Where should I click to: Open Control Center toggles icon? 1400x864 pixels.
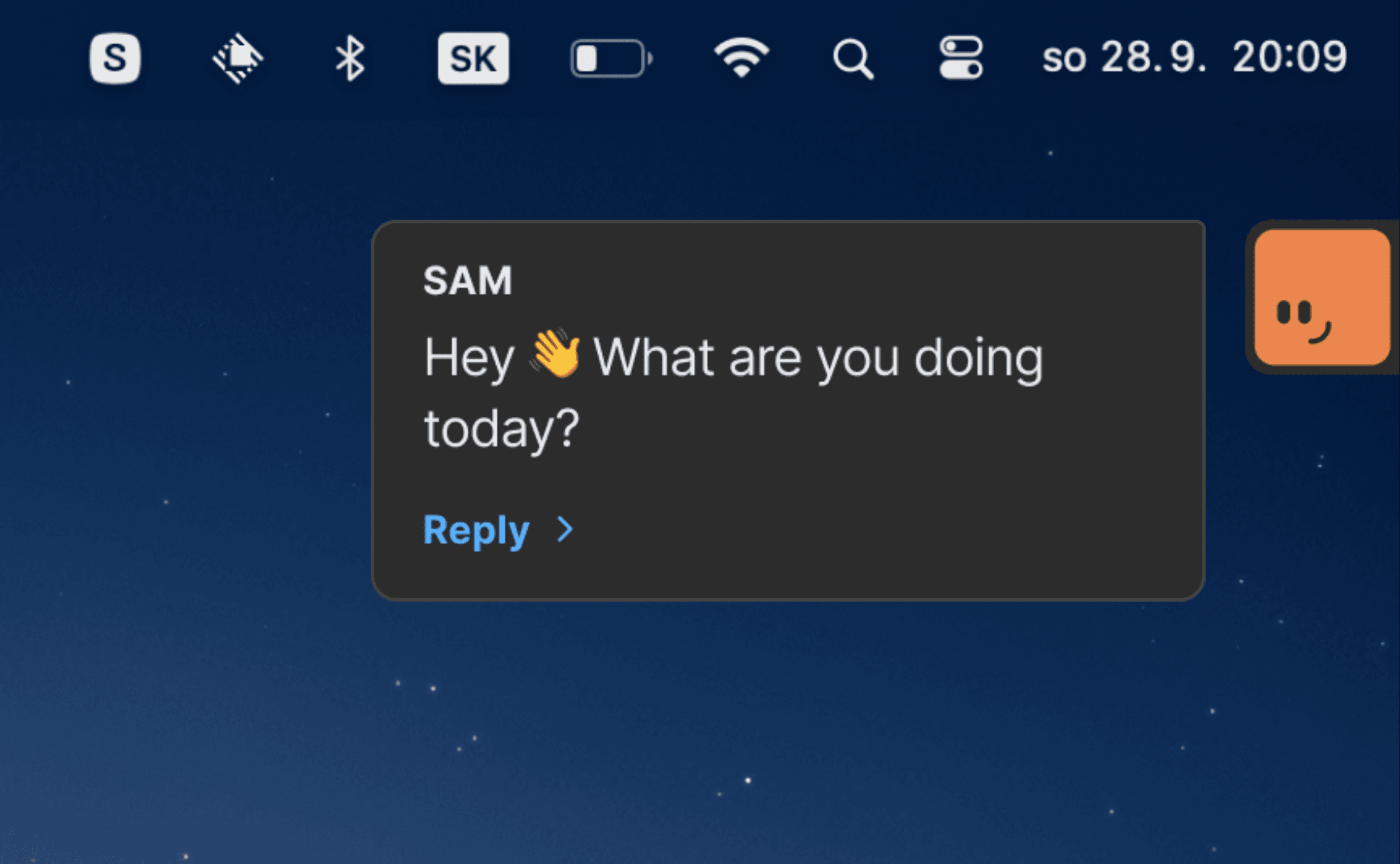[961, 58]
